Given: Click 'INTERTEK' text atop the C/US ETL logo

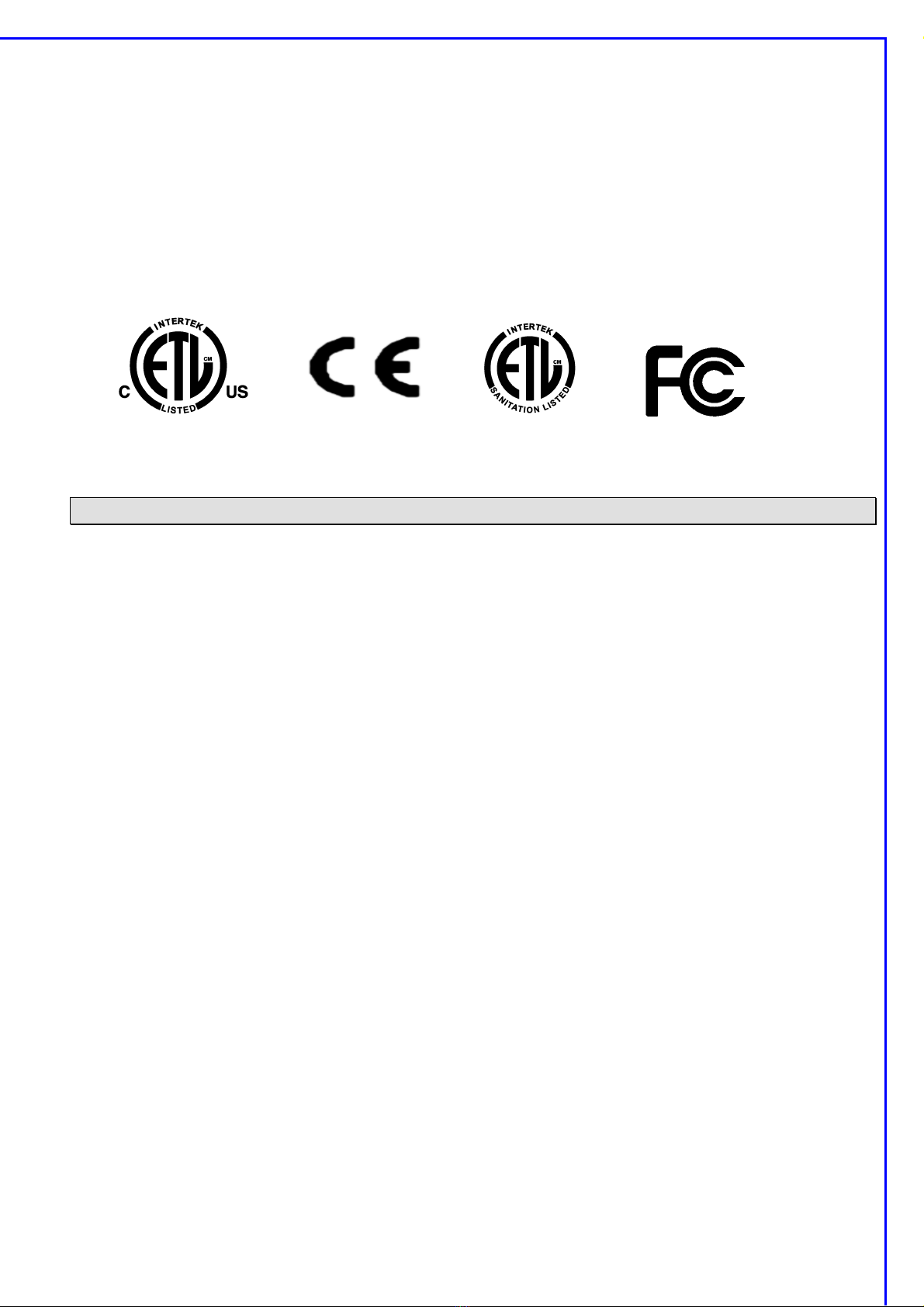Looking at the screenshot, I should 178,325.
